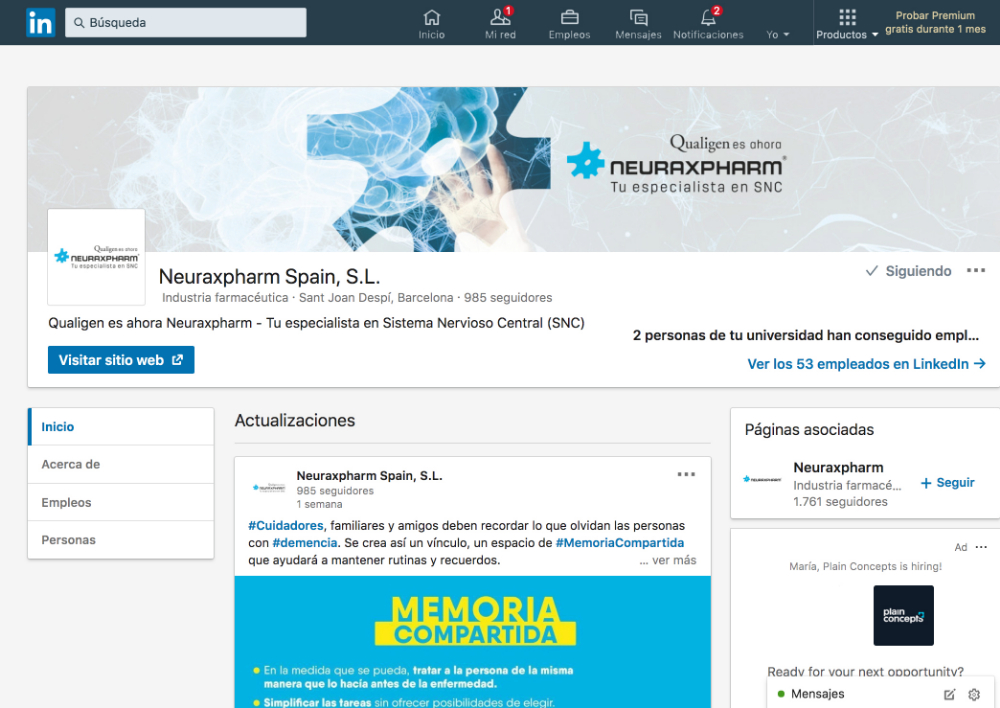Click the Visitar sitio web button
Screen dimensions: 1000x708
[121, 360]
